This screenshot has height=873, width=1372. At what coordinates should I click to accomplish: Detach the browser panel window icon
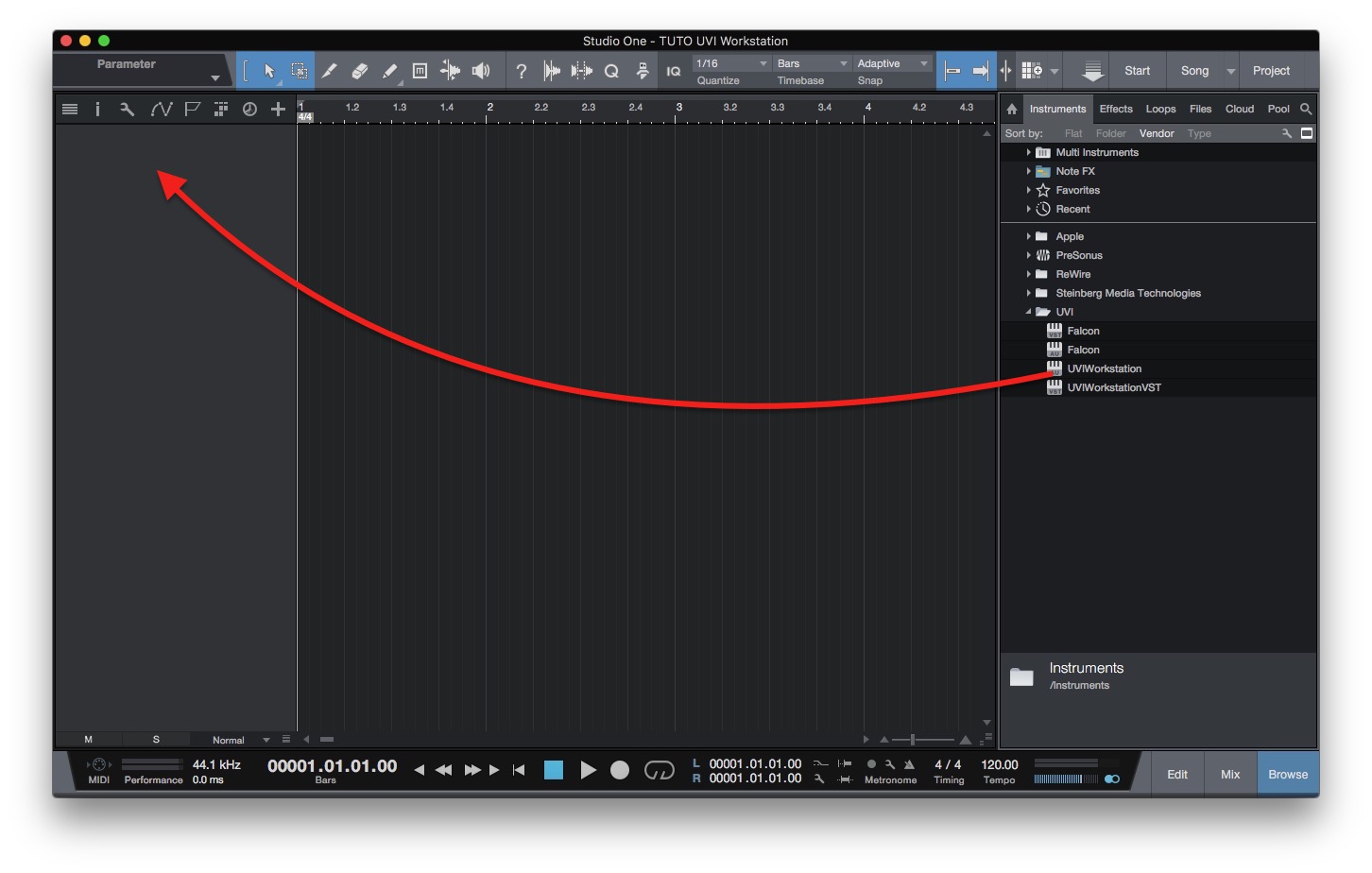pyautogui.click(x=1307, y=133)
